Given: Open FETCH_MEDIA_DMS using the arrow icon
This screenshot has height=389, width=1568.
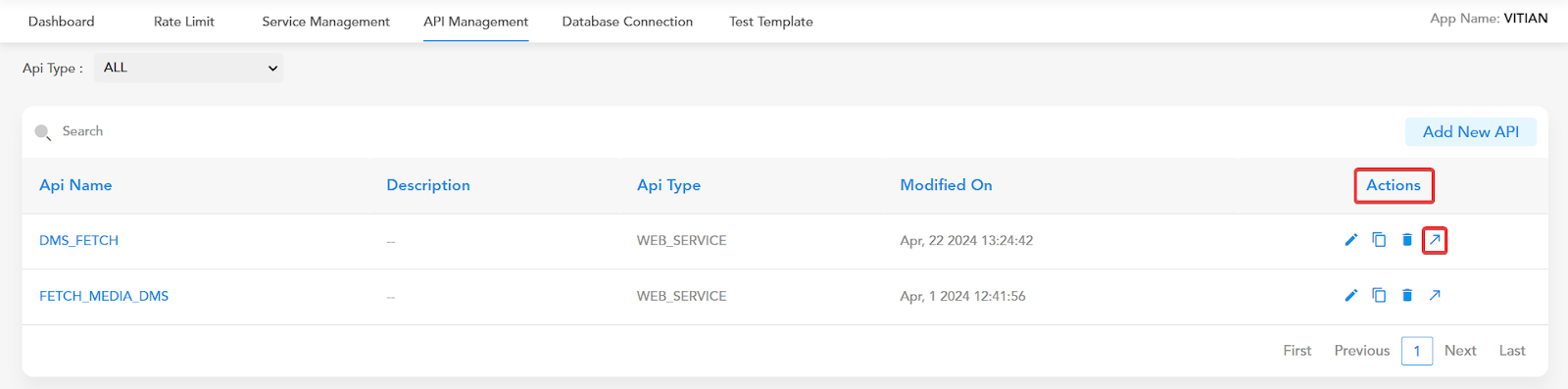Looking at the screenshot, I should tap(1435, 295).
